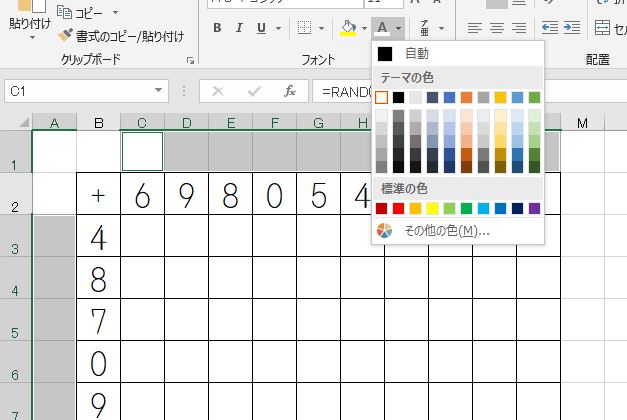Click Select All corner triangle
The width and height of the screenshot is (627, 420).
[24, 122]
